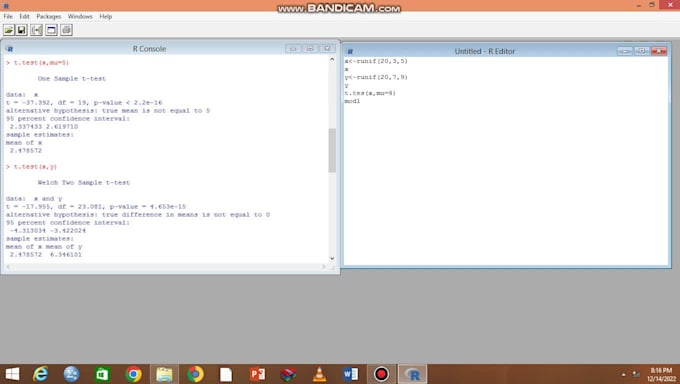This screenshot has width=680, height=384.
Task: Click 't.tes(x,mu=4)' in the R Editor
Action: click(x=370, y=93)
